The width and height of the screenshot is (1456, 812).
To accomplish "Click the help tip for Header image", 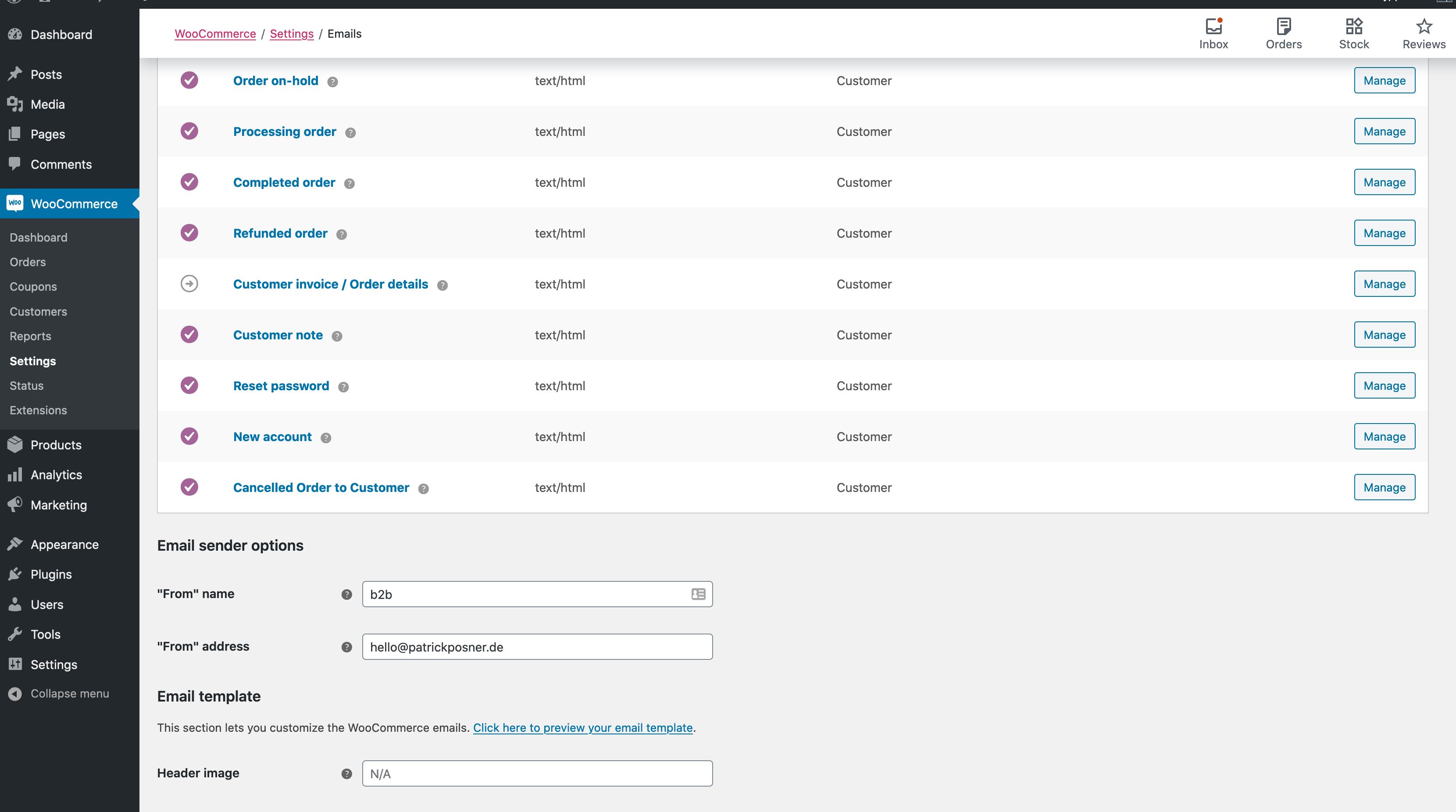I will tap(346, 773).
